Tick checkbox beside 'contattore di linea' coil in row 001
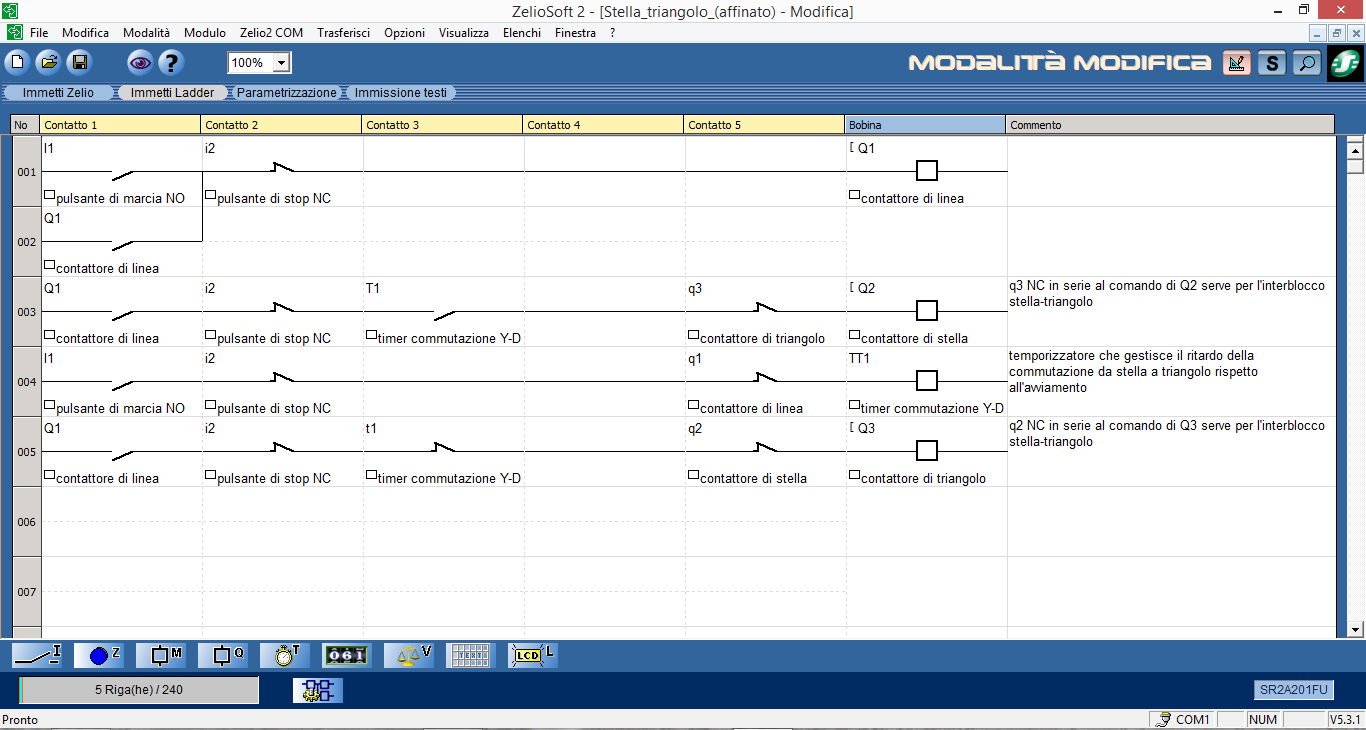The height and width of the screenshot is (730, 1366). (x=854, y=195)
